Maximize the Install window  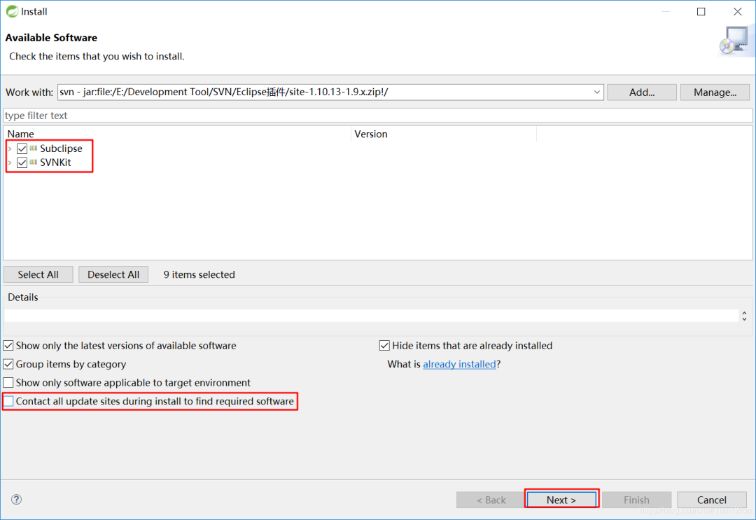point(701,12)
